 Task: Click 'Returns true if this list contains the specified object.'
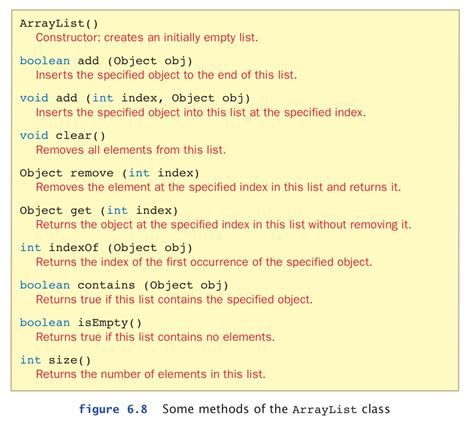click(x=174, y=299)
